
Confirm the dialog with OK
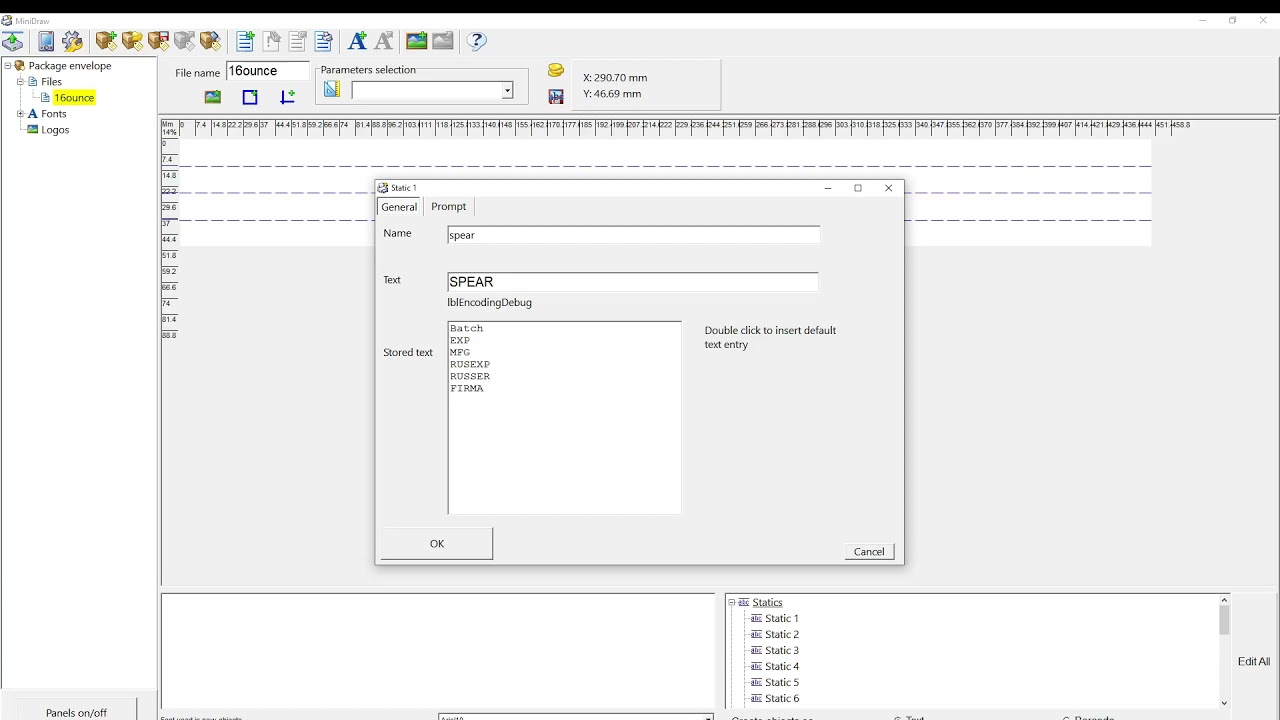(x=437, y=544)
